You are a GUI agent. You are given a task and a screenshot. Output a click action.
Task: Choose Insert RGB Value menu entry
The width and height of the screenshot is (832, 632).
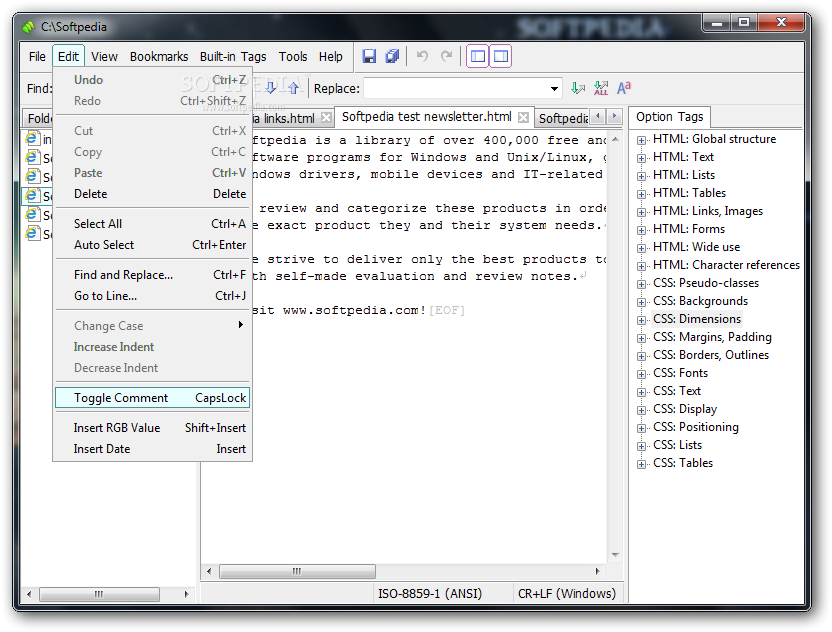click(152, 428)
